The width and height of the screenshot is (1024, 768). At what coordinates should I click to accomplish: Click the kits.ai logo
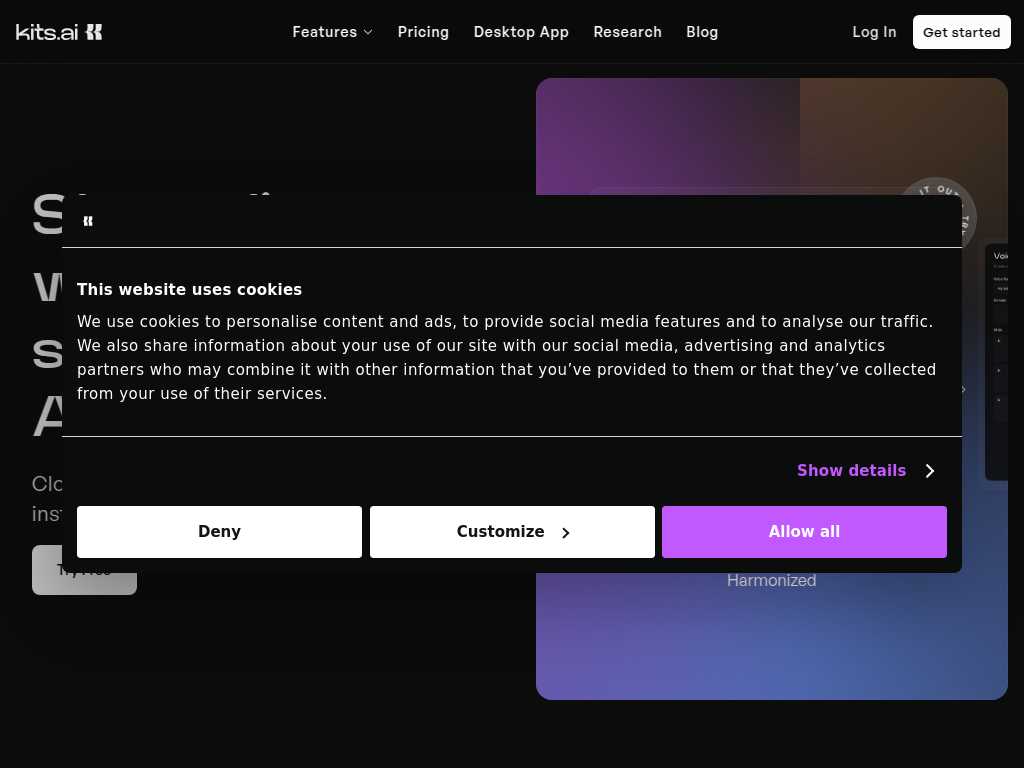tap(59, 32)
